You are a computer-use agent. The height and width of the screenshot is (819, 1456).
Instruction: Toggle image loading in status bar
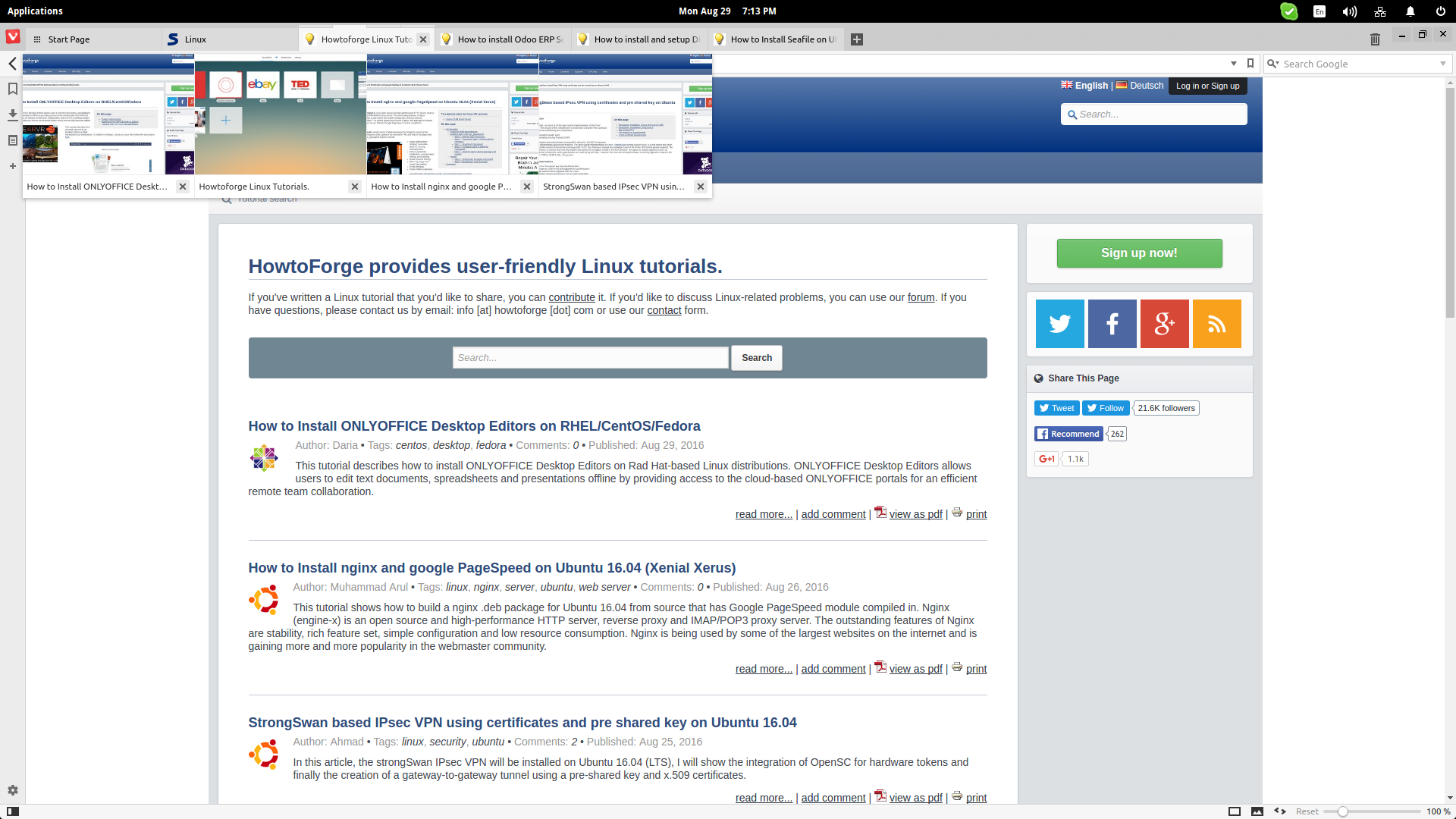(1257, 811)
